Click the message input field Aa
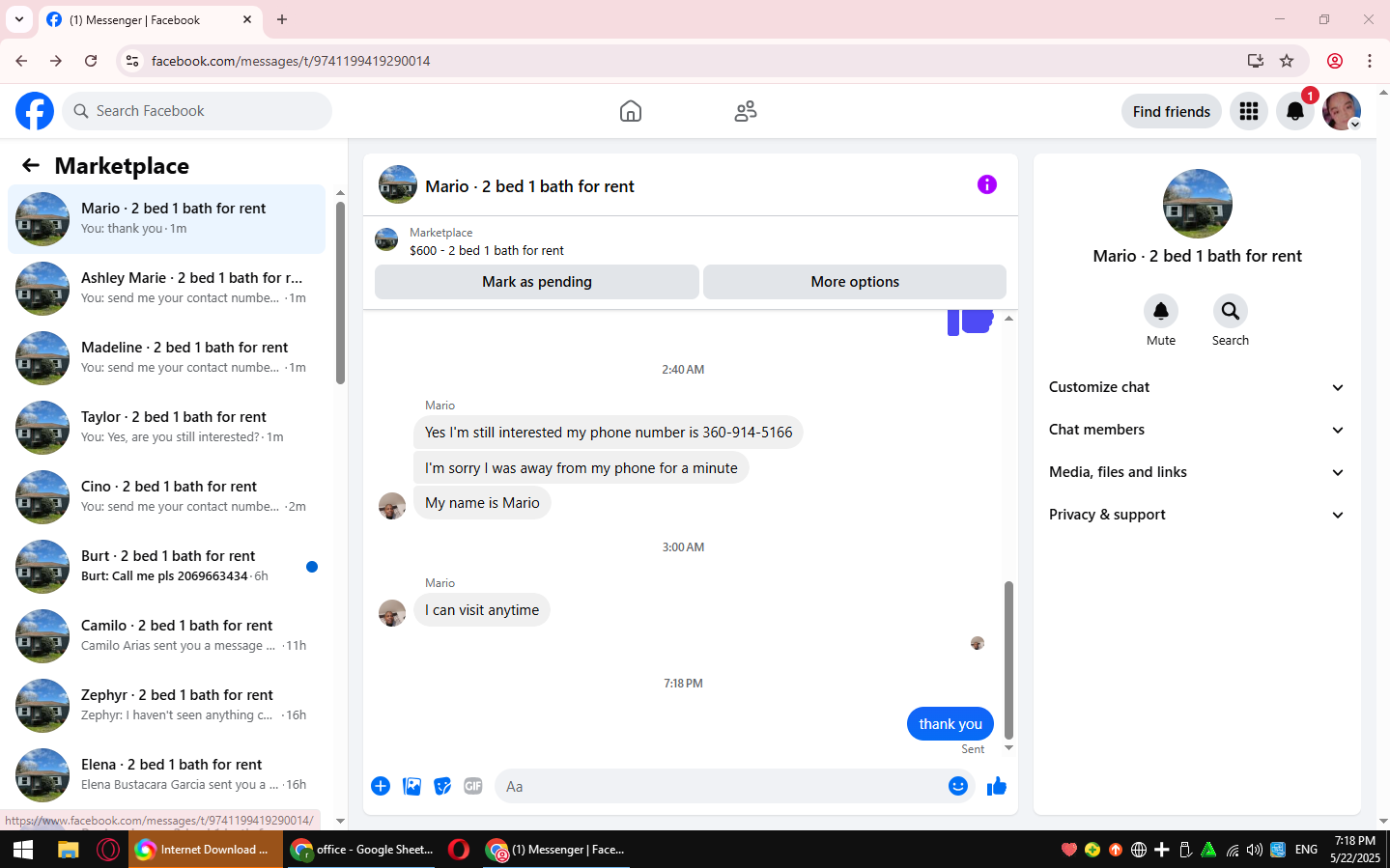Viewport: 1390px width, 868px height. [x=720, y=786]
